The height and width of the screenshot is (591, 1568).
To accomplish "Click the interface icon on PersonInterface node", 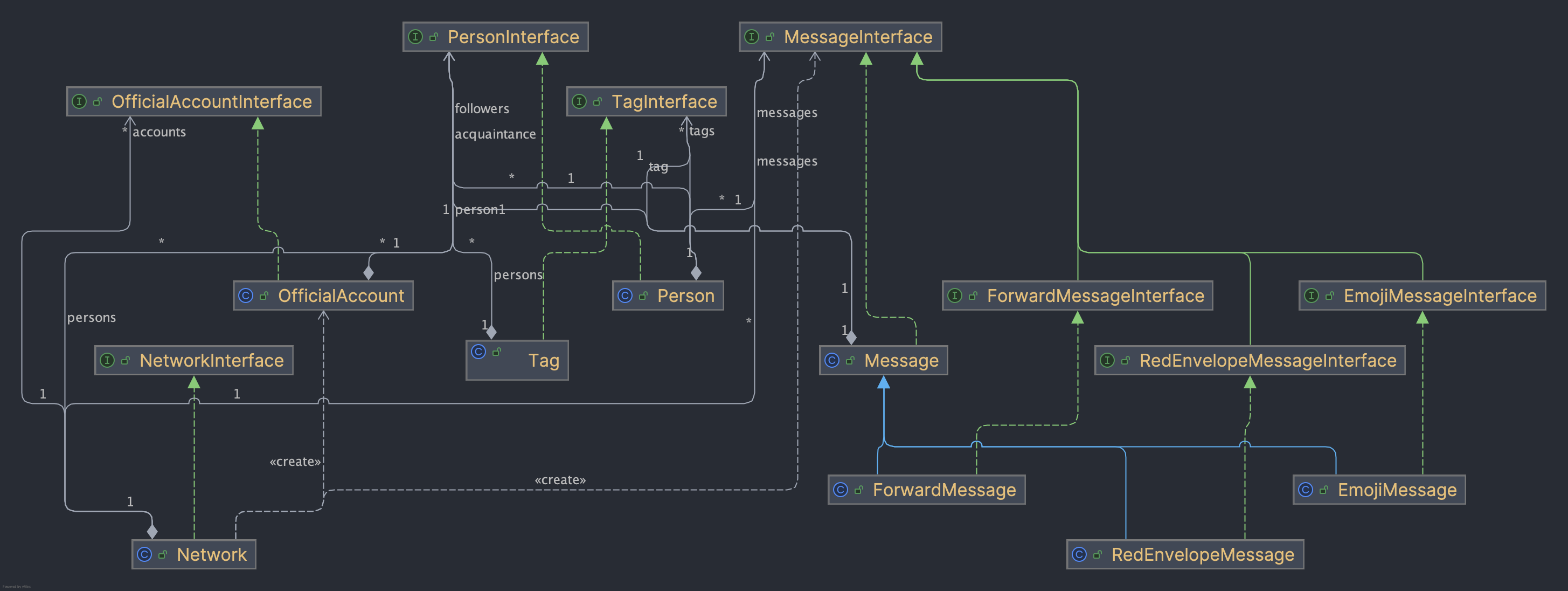I will coord(415,37).
